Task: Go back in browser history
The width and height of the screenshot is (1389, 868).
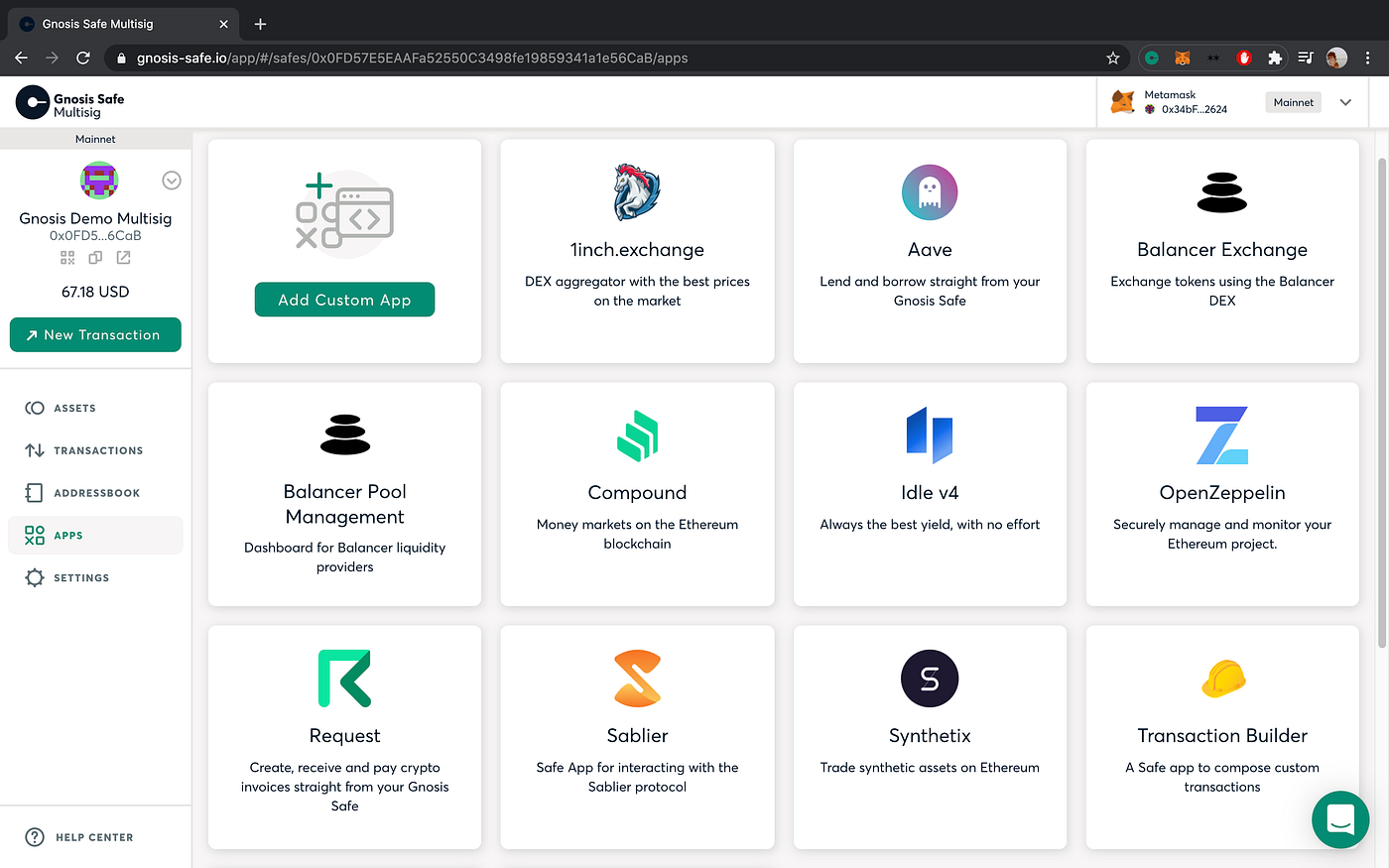Action: click(21, 58)
